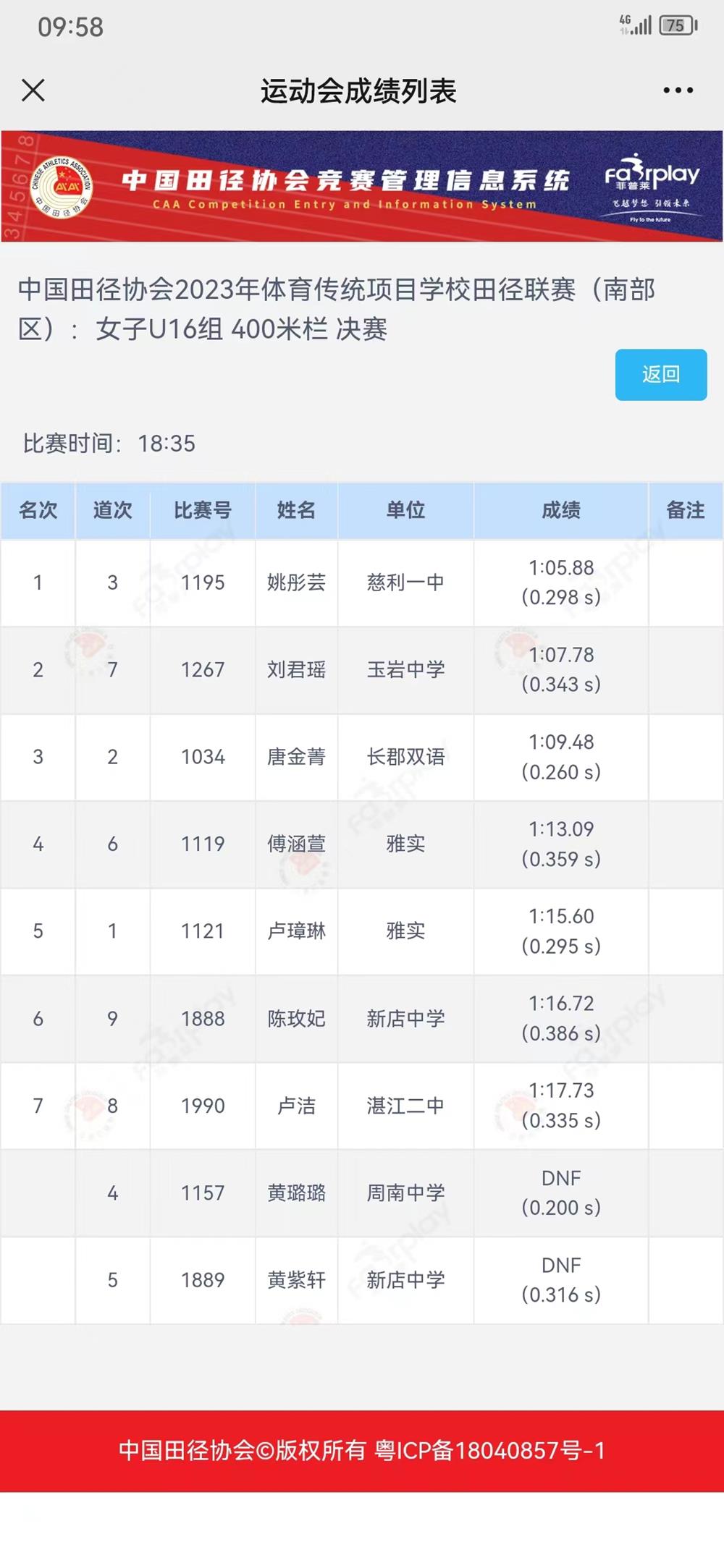
Task: Tap the DNF result for 黄璐璐
Action: pyautogui.click(x=561, y=1178)
